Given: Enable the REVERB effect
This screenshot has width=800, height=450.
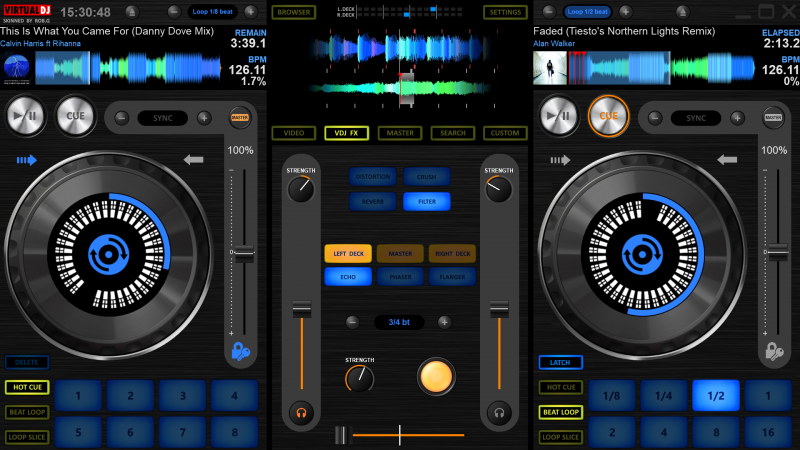Looking at the screenshot, I should pos(372,202).
